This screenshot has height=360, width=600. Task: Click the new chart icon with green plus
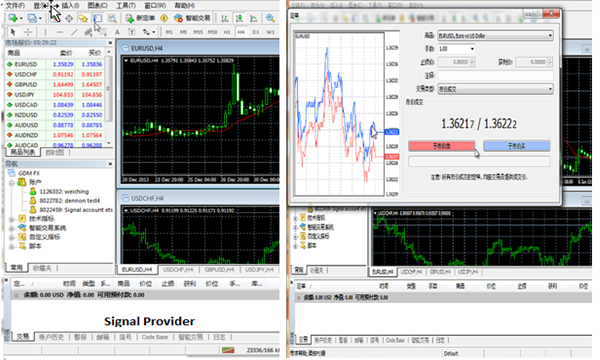[13, 18]
